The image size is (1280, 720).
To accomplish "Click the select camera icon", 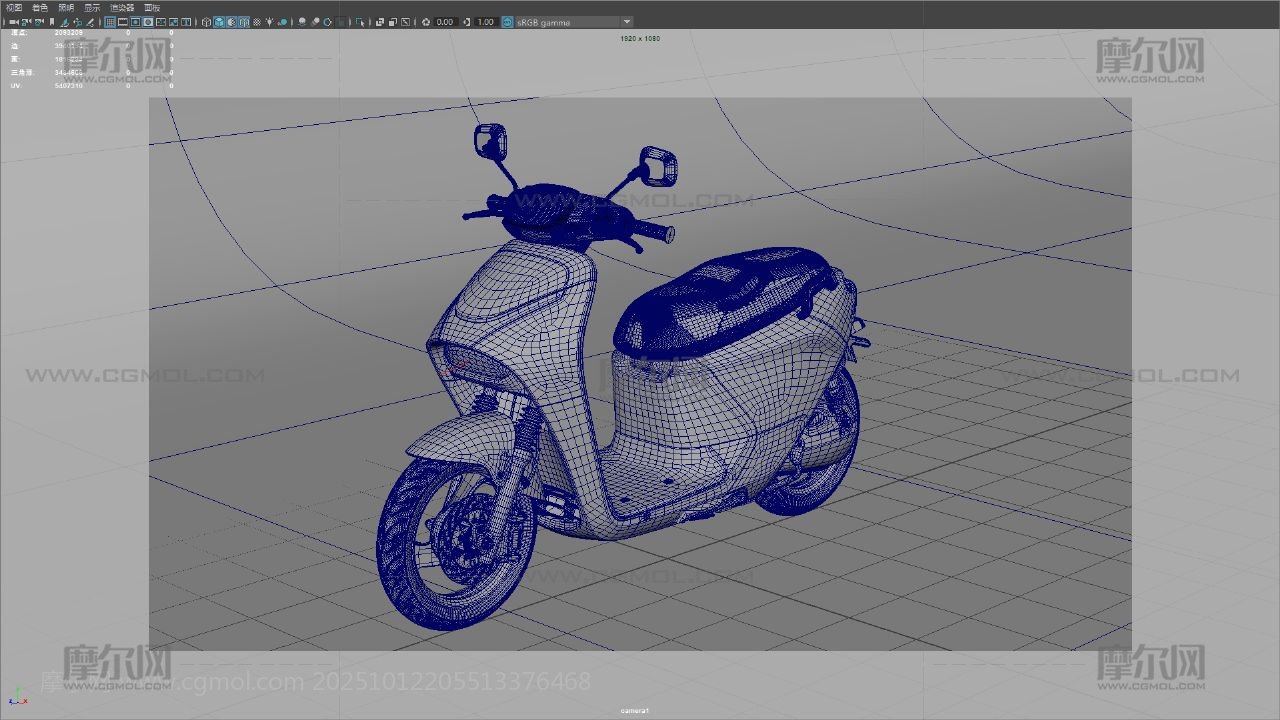I will (13, 22).
